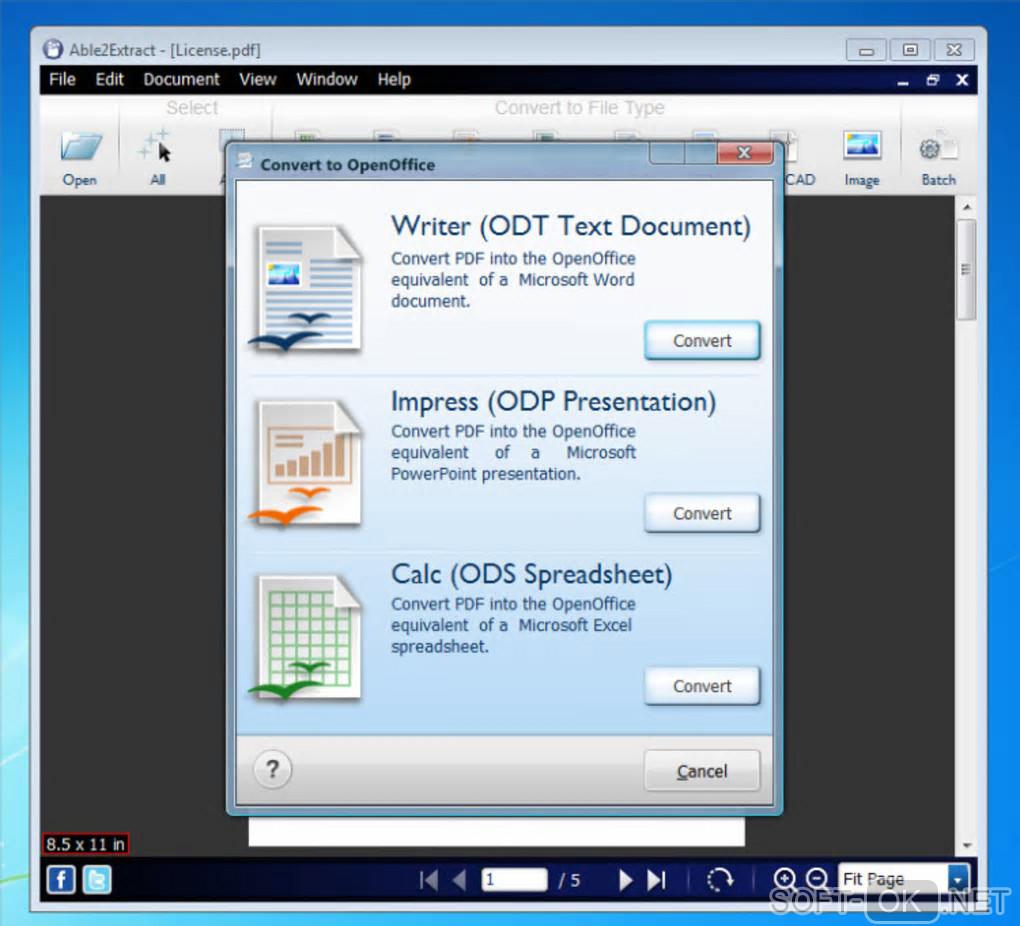
Task: Click the Twitter icon in status bar
Action: (97, 880)
